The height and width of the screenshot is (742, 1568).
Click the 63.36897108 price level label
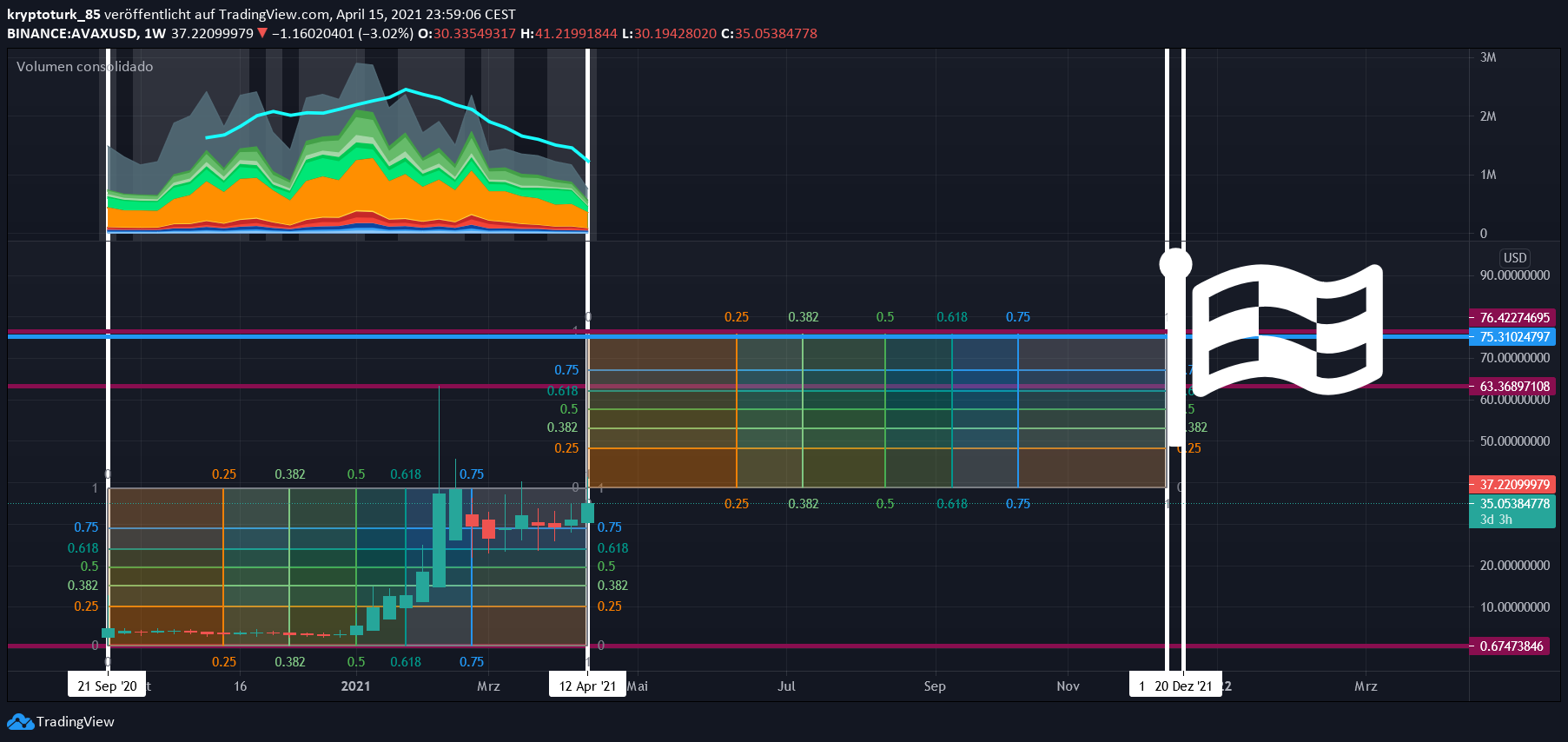coord(1514,387)
